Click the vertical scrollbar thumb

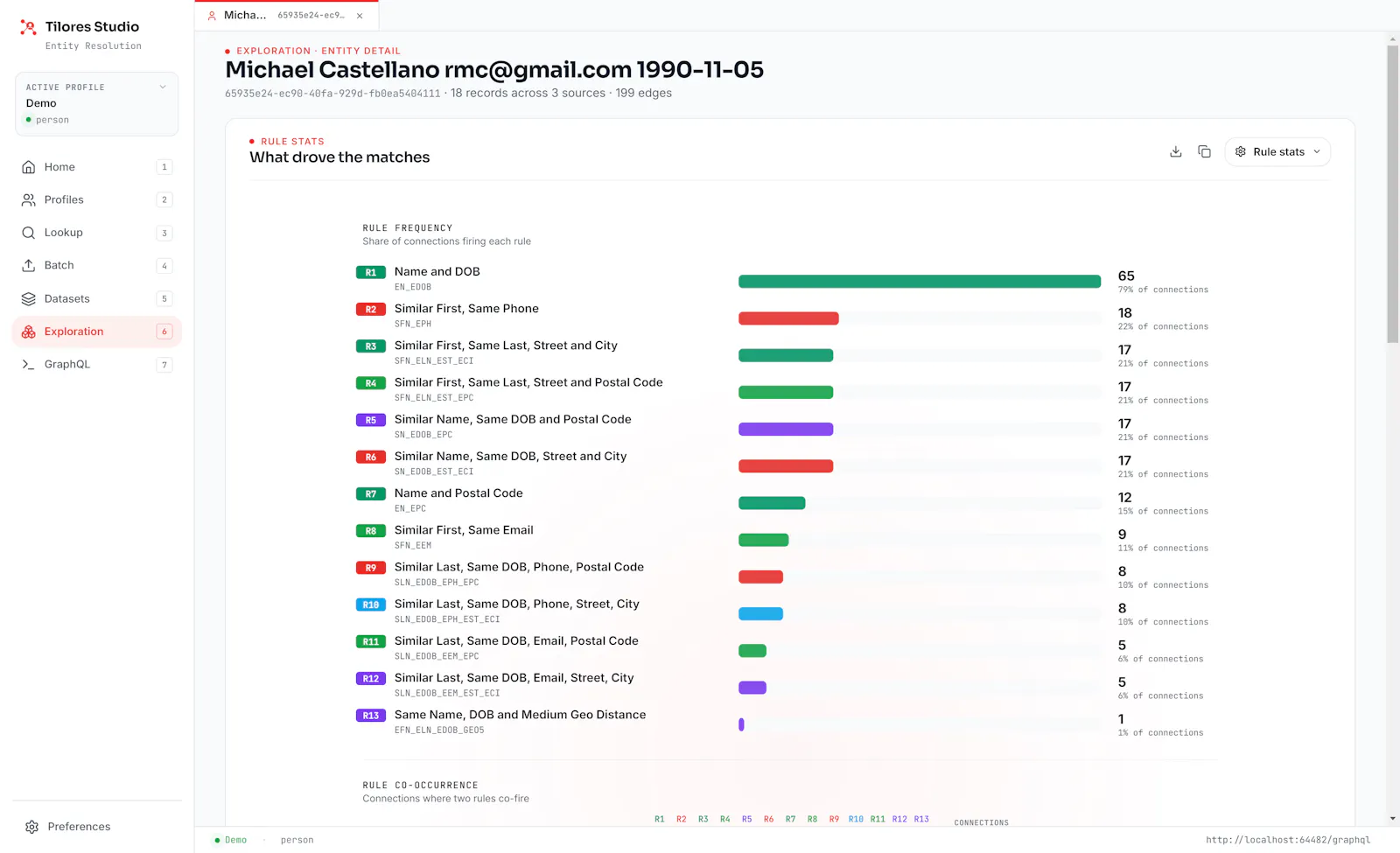1392,194
